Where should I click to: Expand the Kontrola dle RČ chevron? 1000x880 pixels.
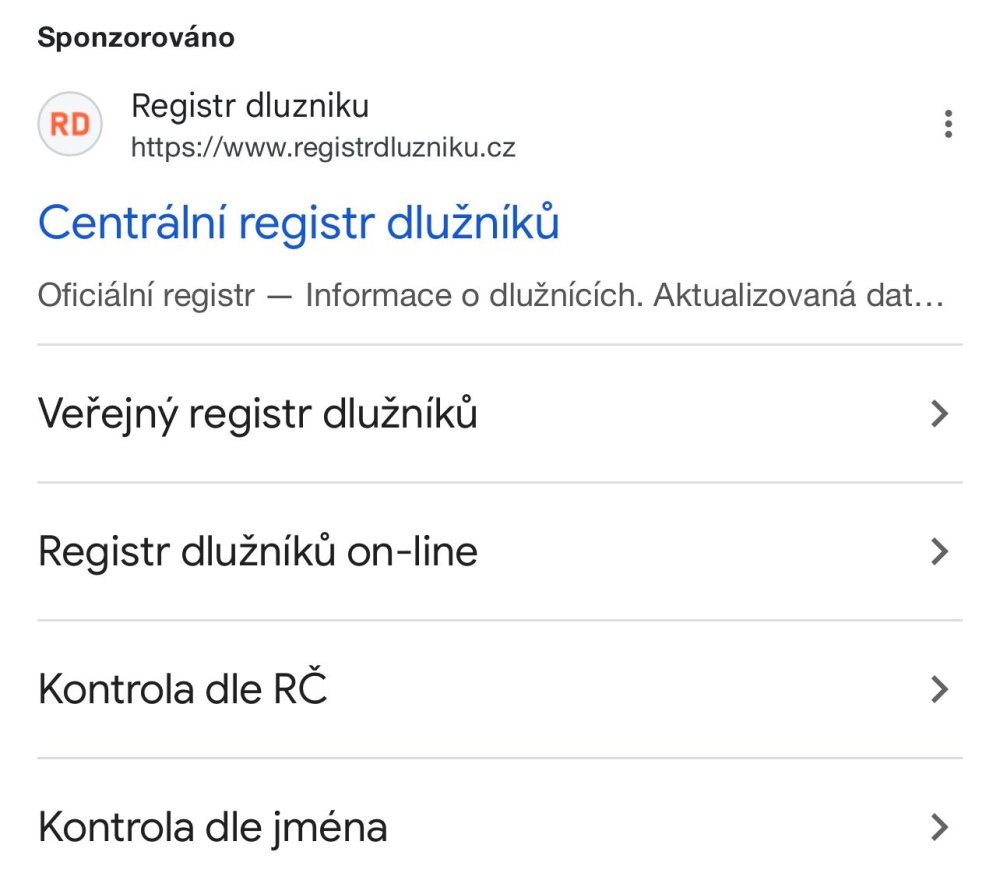(938, 689)
